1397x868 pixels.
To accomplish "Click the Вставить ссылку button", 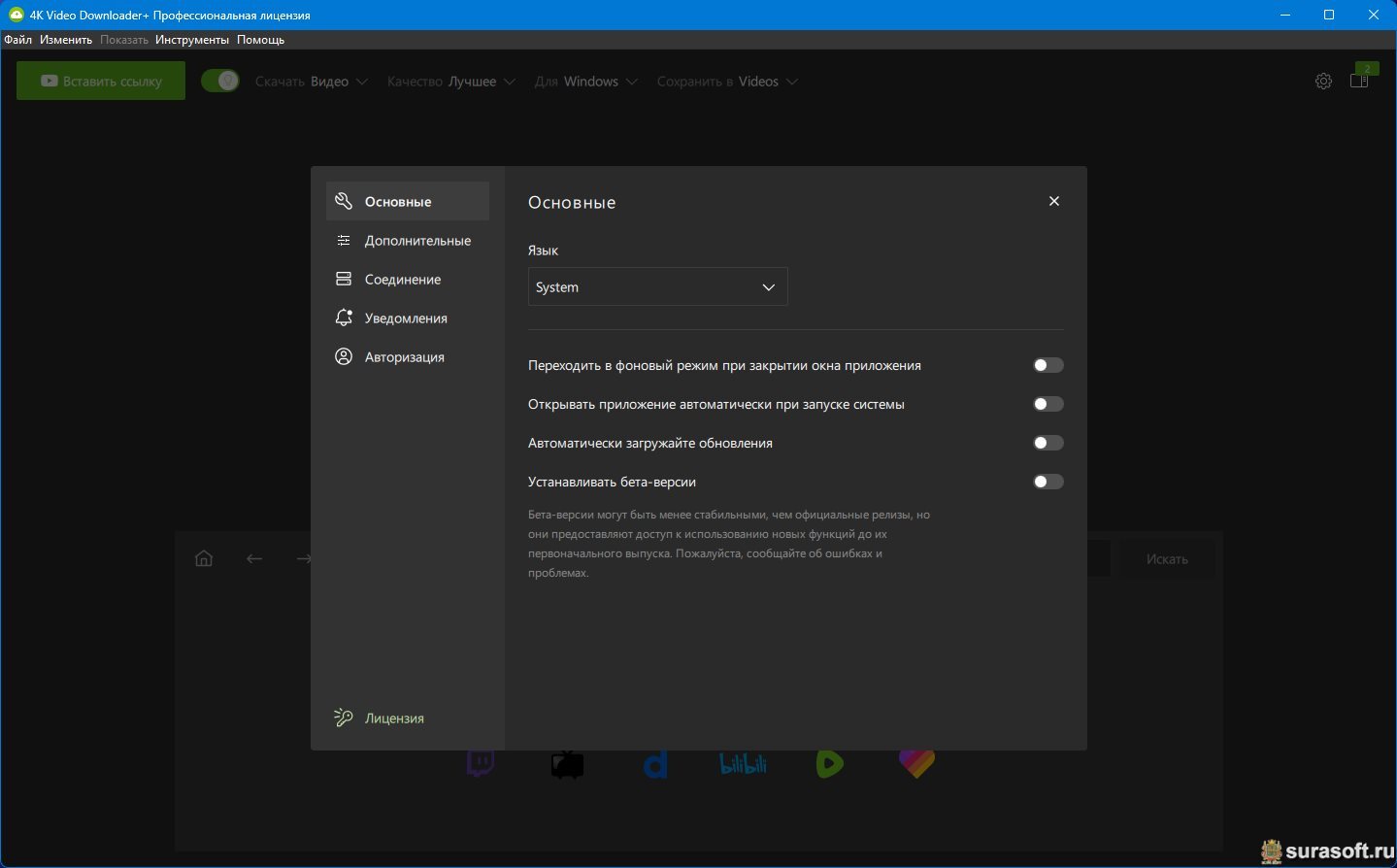I will (x=101, y=82).
